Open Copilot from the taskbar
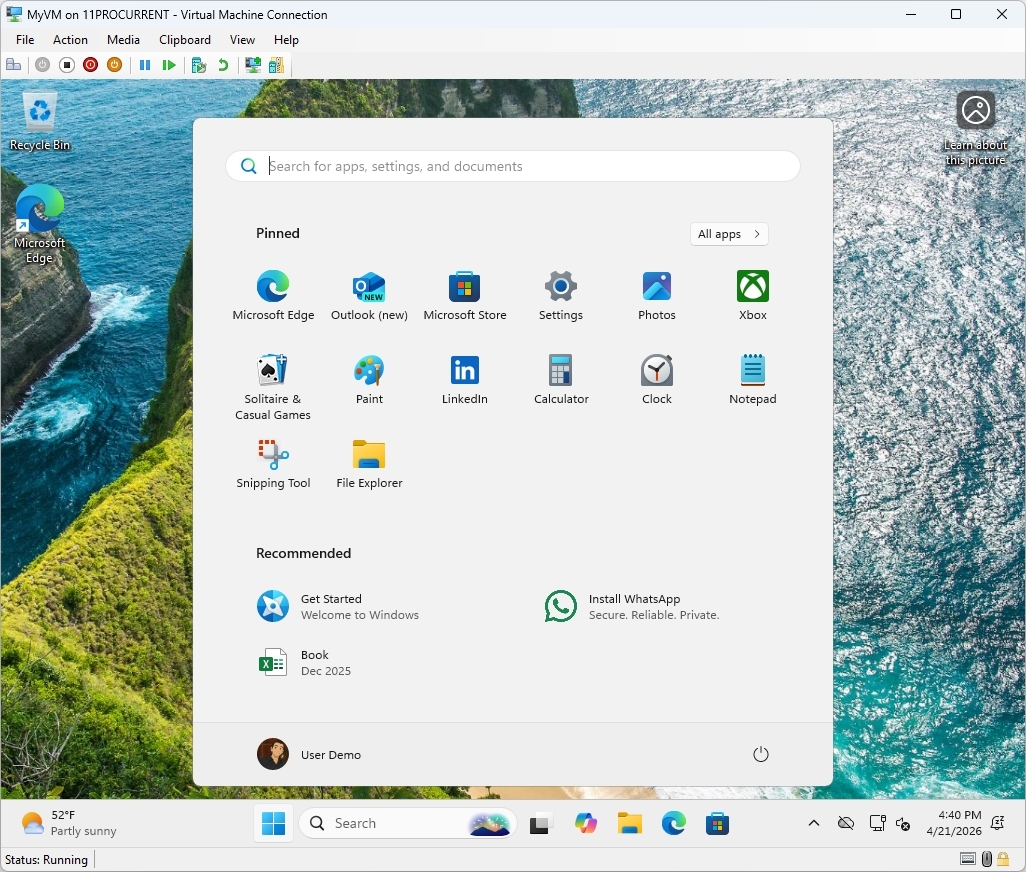1026x872 pixels. (x=586, y=823)
